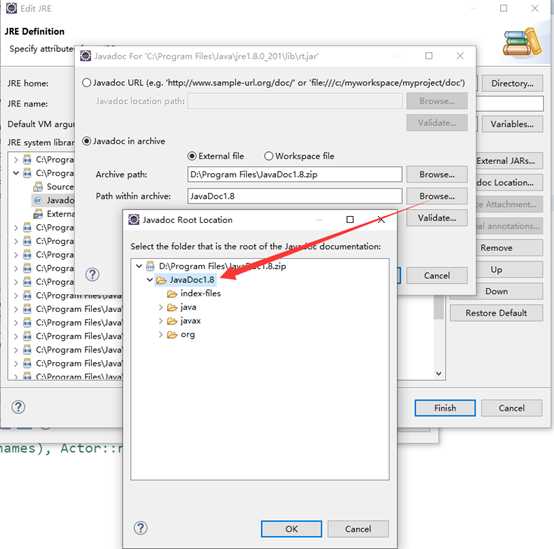Select Javadoc in archive radio option
The width and height of the screenshot is (554, 549).
click(86, 141)
